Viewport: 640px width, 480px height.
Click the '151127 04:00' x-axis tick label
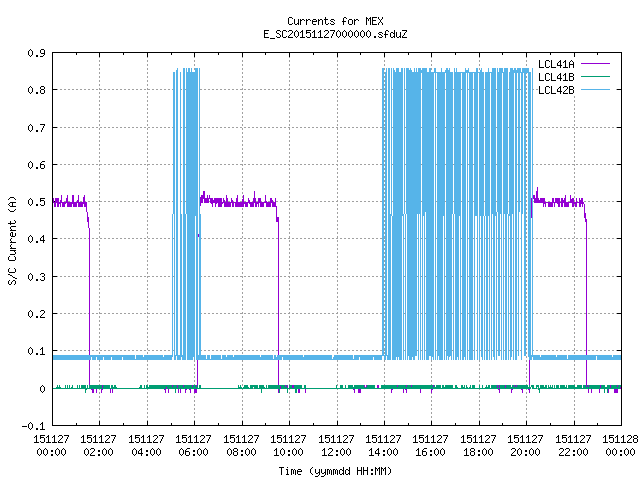146,445
